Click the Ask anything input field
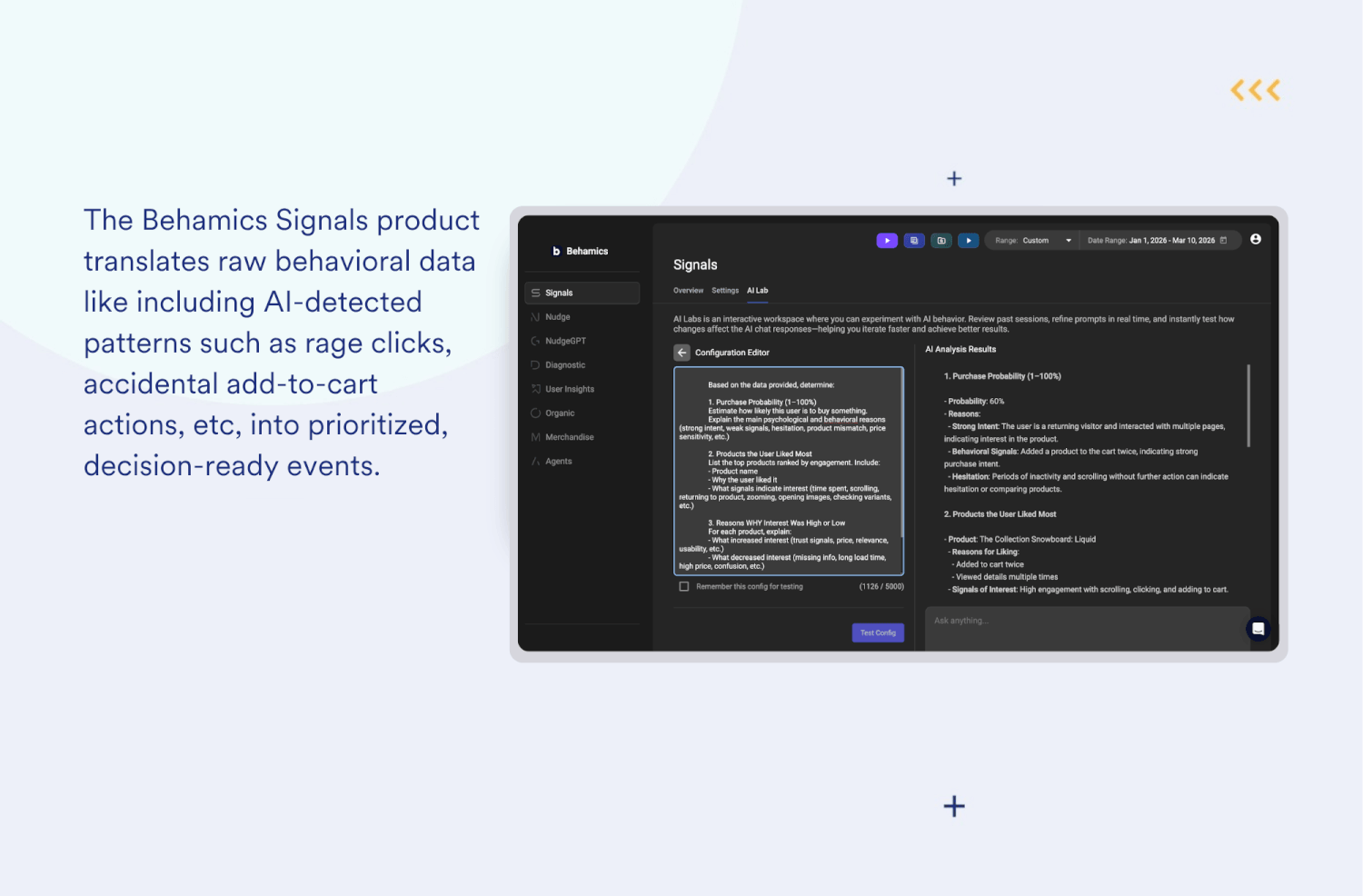 1087,627
